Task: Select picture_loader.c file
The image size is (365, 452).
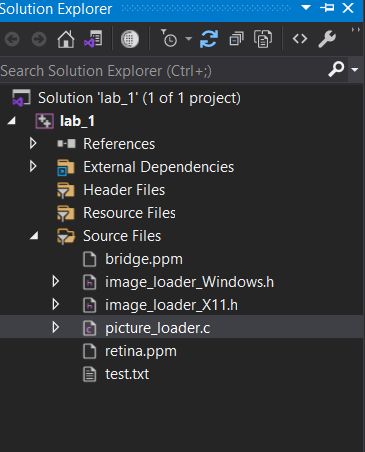Action: click(x=157, y=328)
